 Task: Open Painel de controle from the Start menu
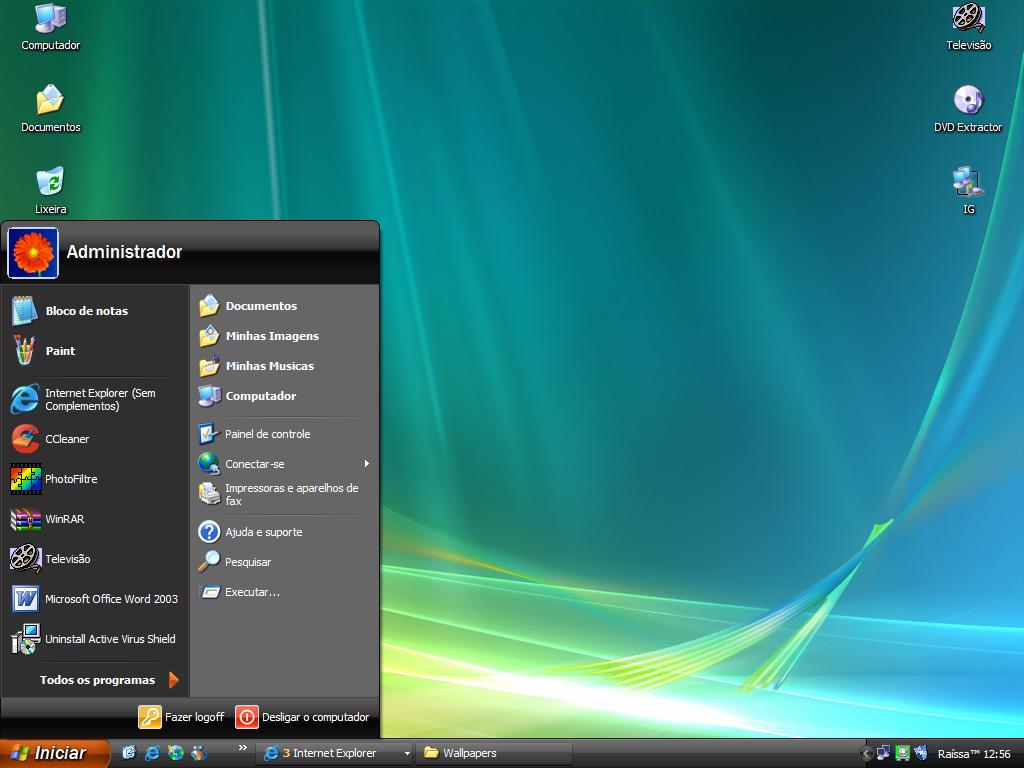click(268, 433)
